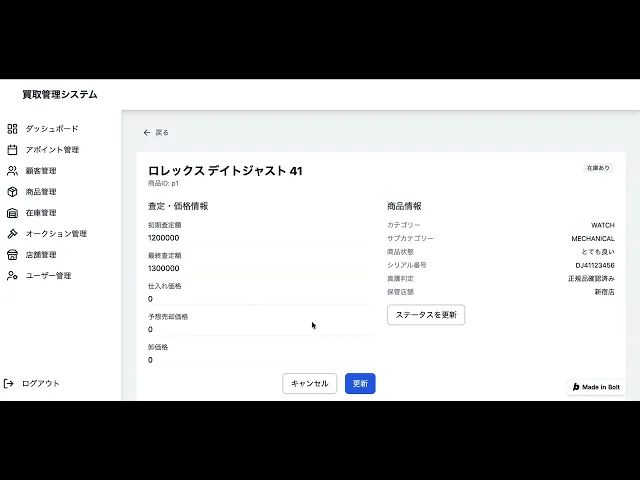Focus the 最終査定額 field with 1300000

coord(260,268)
